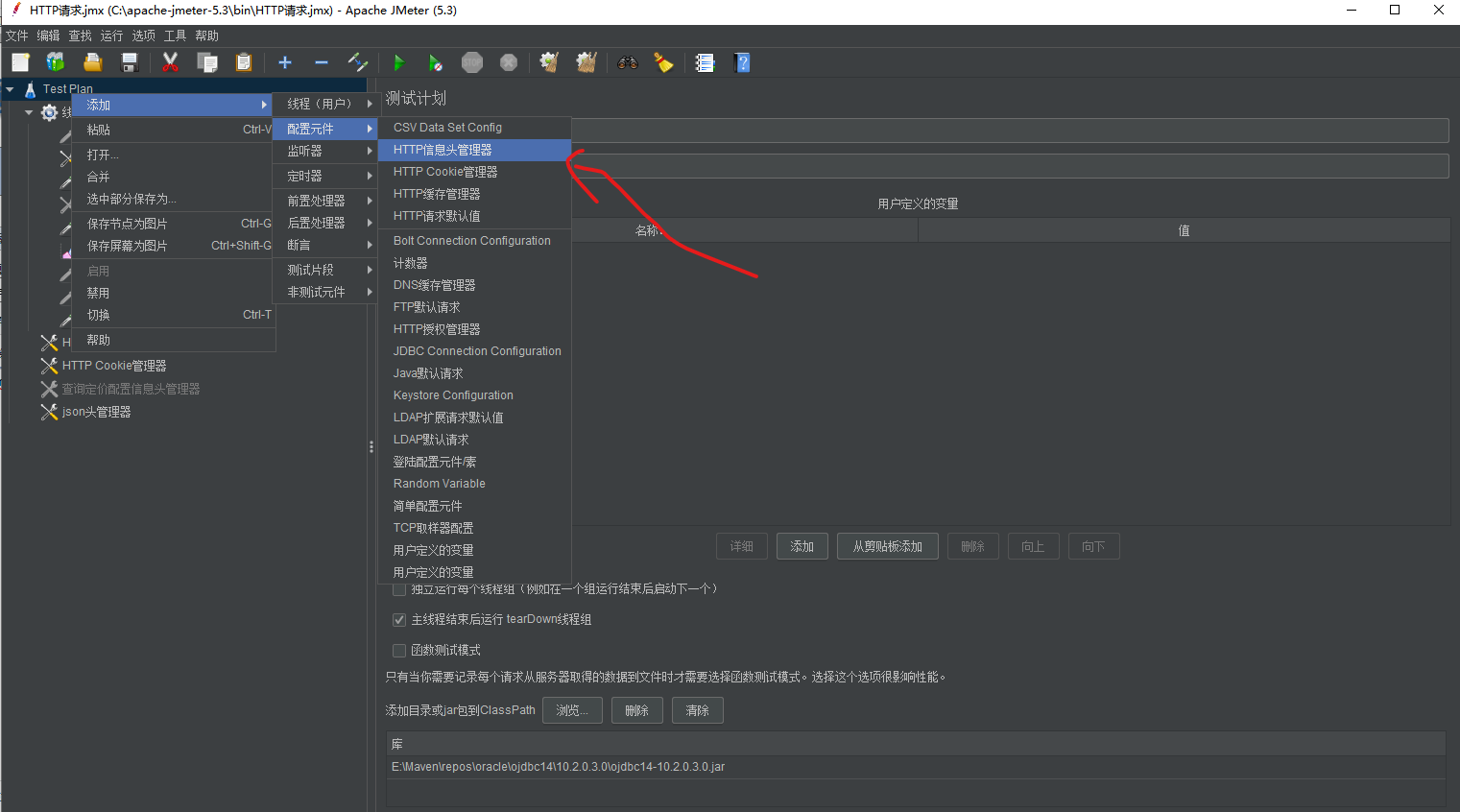Collapse the thread group tree node arrow
The height and width of the screenshot is (812, 1460).
click(x=29, y=112)
